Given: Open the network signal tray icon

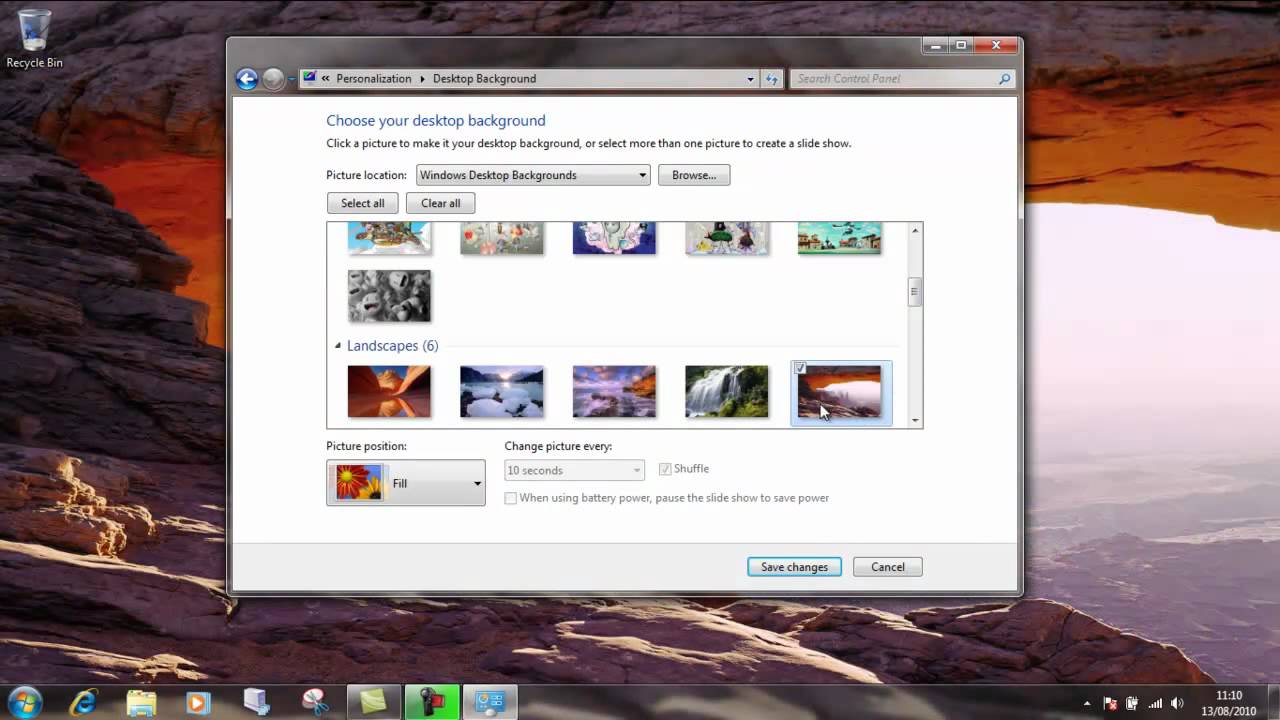Looking at the screenshot, I should pyautogui.click(x=1156, y=703).
